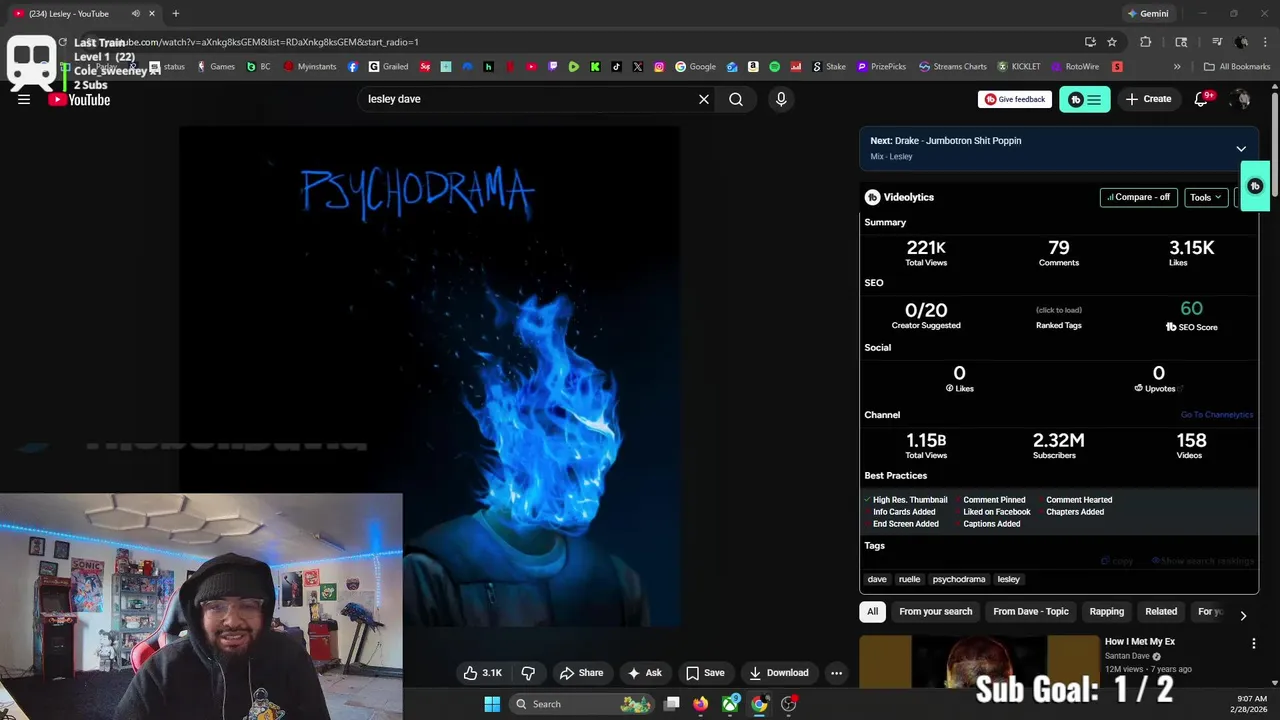Expand the Next up mix playlist chevron

click(1241, 149)
